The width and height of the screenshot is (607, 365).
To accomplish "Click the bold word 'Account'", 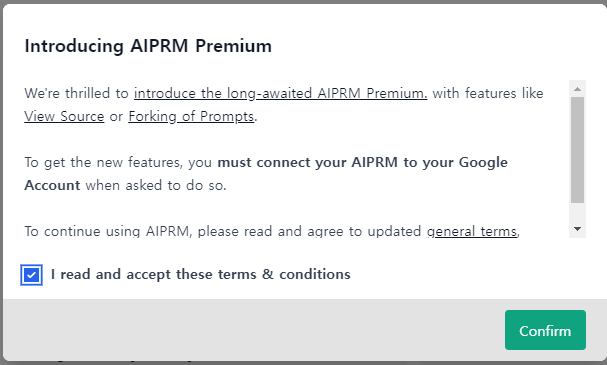I will pos(52,185).
